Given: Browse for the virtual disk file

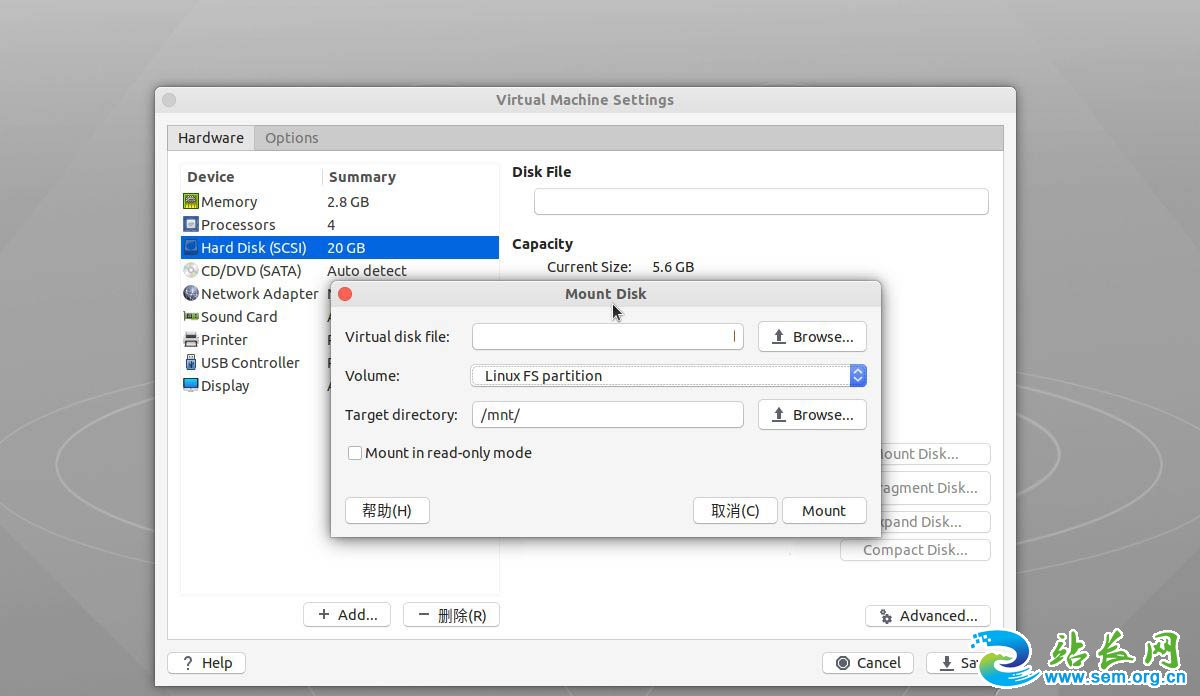Looking at the screenshot, I should [x=812, y=337].
